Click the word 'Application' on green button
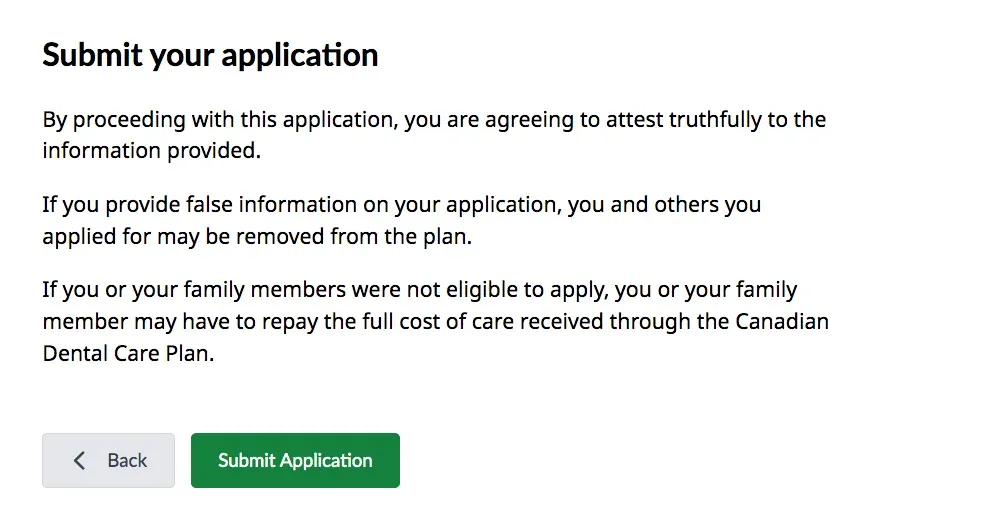Viewport: 1002px width, 528px height. (326, 461)
